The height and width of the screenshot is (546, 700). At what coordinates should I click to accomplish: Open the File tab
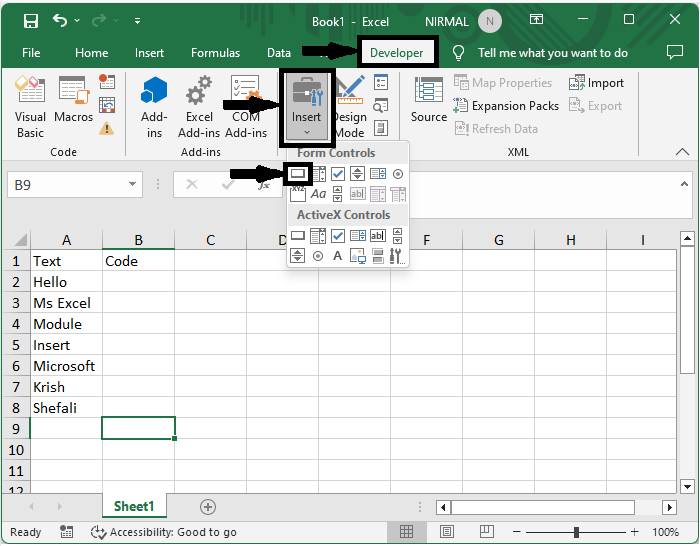click(31, 53)
